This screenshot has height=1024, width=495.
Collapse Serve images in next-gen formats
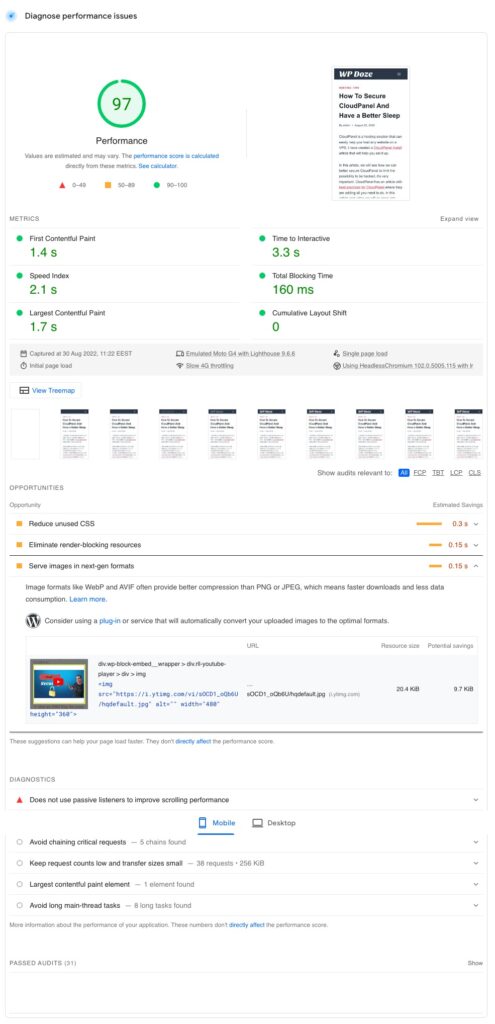click(x=248, y=566)
